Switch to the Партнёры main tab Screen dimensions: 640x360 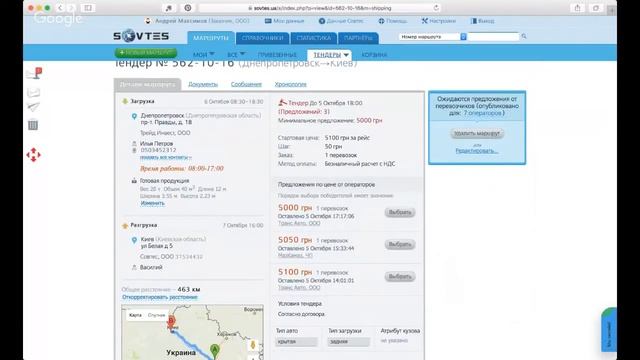tap(358, 38)
